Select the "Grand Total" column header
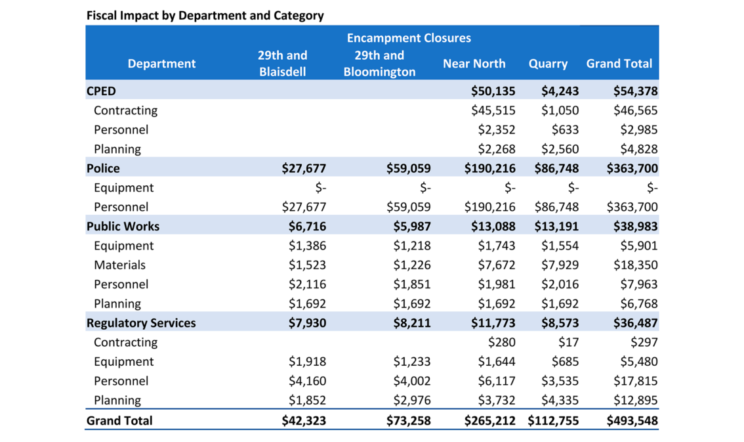Screen dimensions: 744x442 tap(619, 64)
